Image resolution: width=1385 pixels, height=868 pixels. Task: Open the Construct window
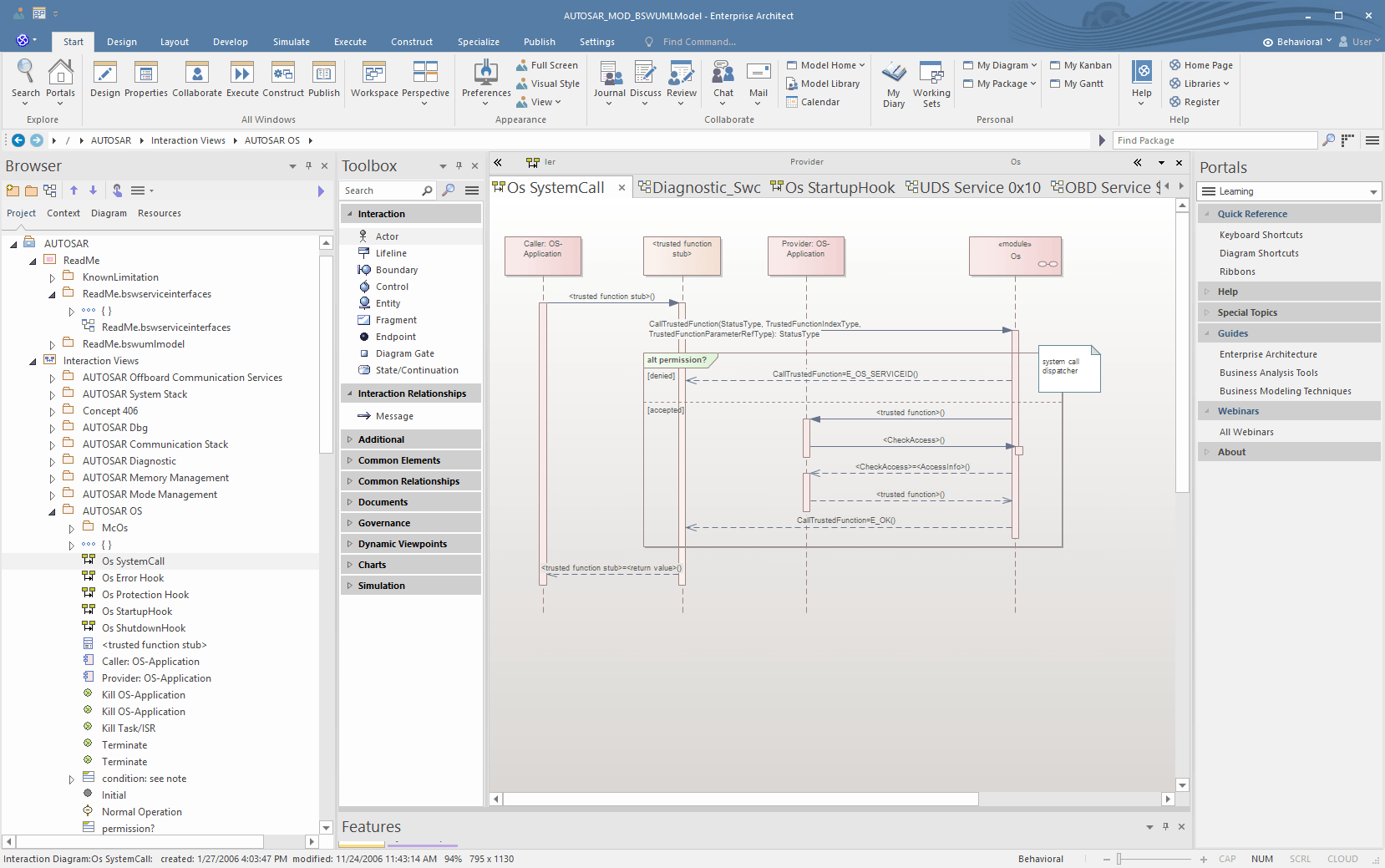click(x=283, y=80)
